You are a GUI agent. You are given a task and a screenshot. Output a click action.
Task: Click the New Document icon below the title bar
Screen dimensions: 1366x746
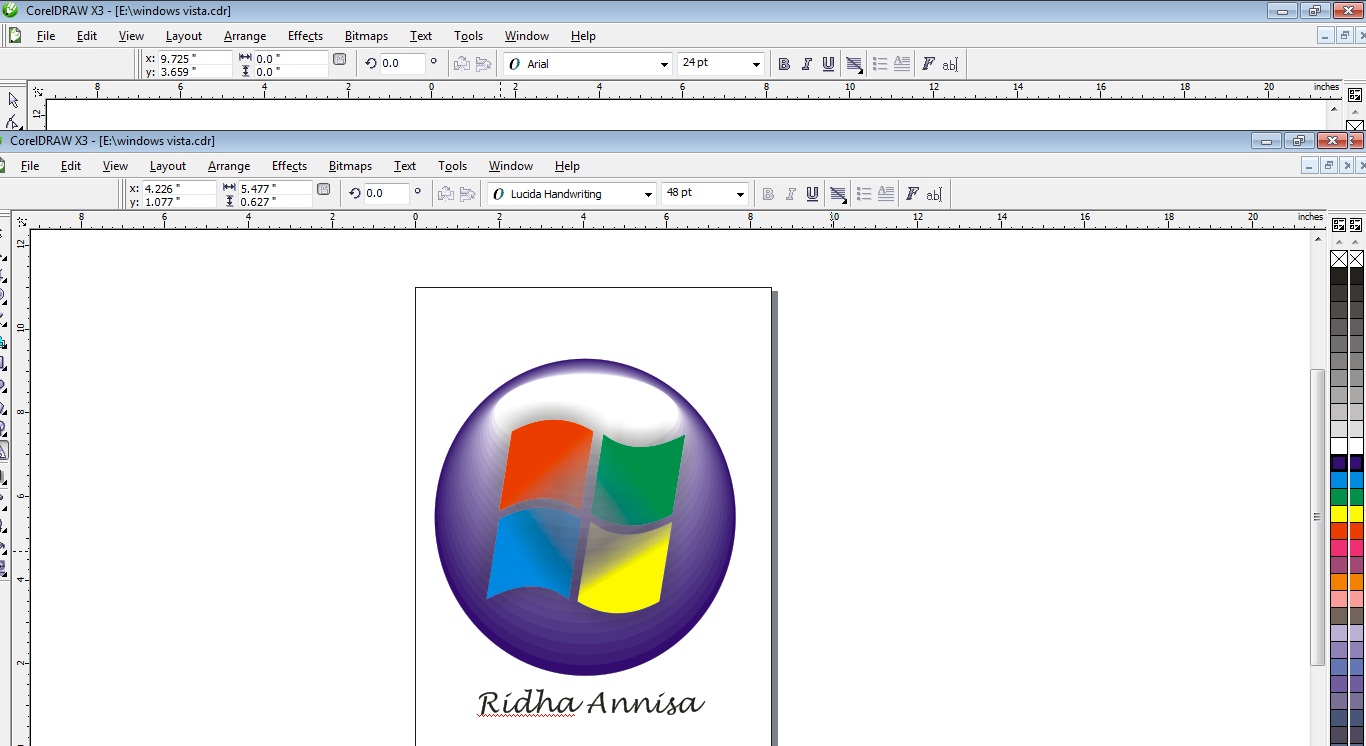coord(15,34)
